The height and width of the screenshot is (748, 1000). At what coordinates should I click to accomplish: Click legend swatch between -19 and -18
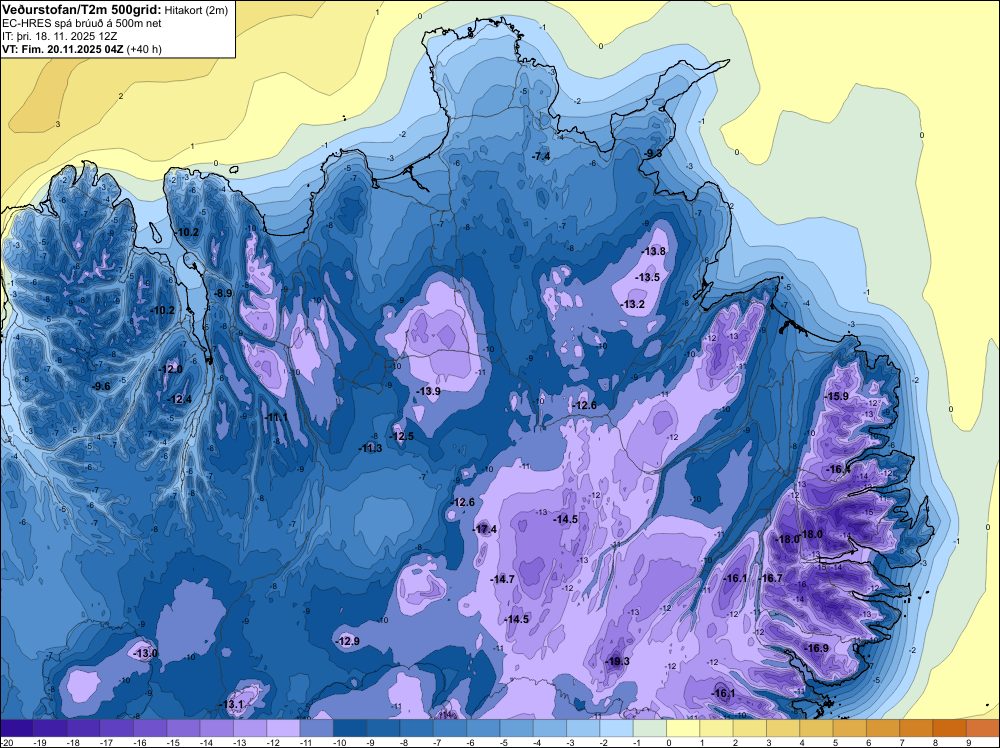pyautogui.click(x=50, y=728)
